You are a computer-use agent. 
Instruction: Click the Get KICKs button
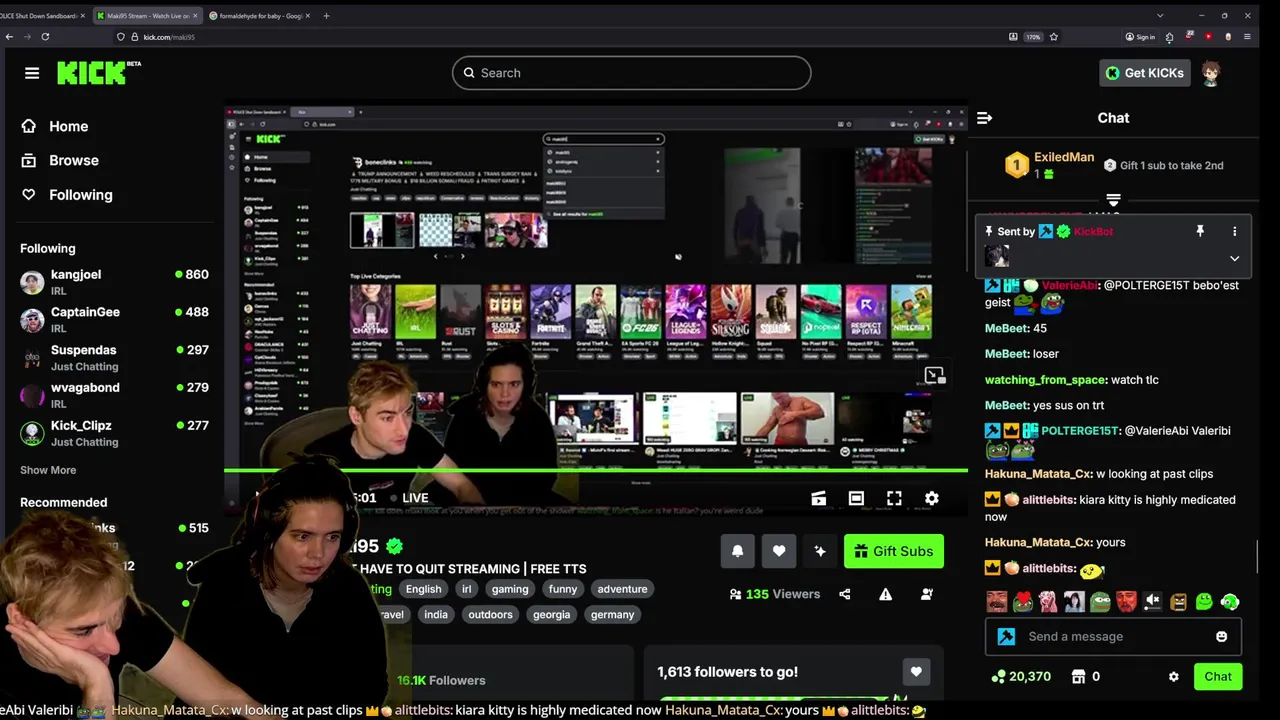(1145, 73)
